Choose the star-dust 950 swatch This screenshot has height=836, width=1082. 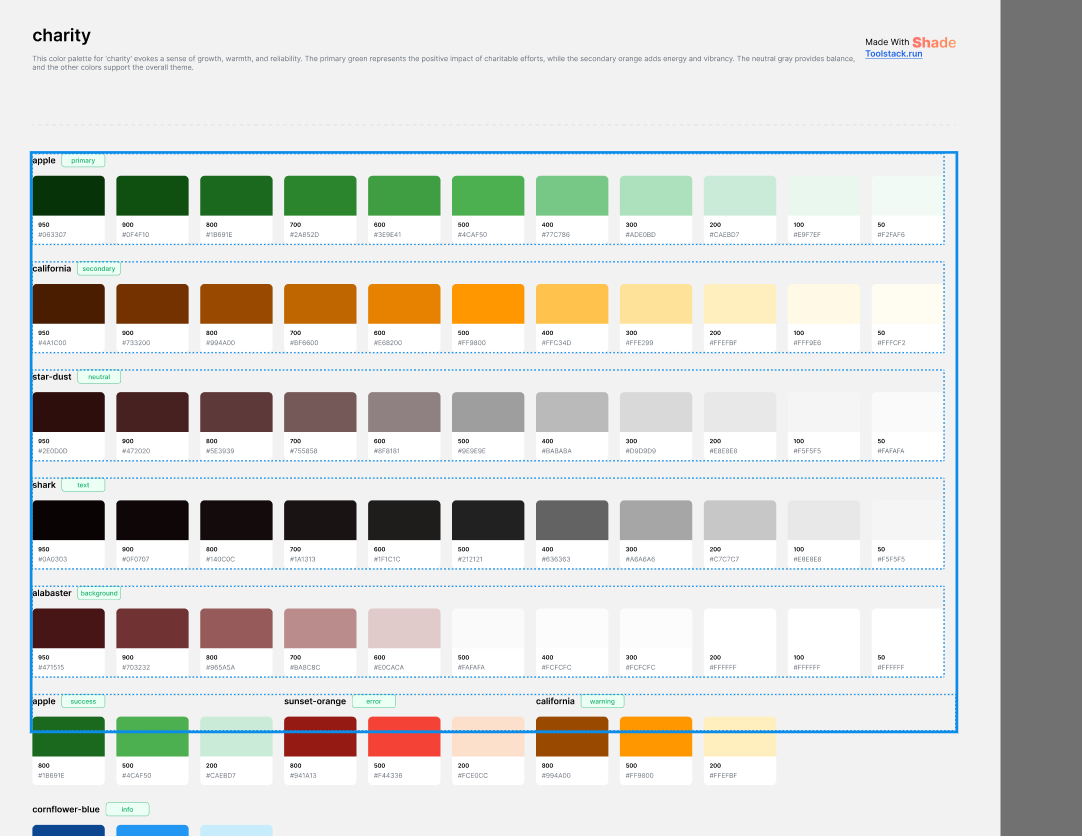(68, 412)
